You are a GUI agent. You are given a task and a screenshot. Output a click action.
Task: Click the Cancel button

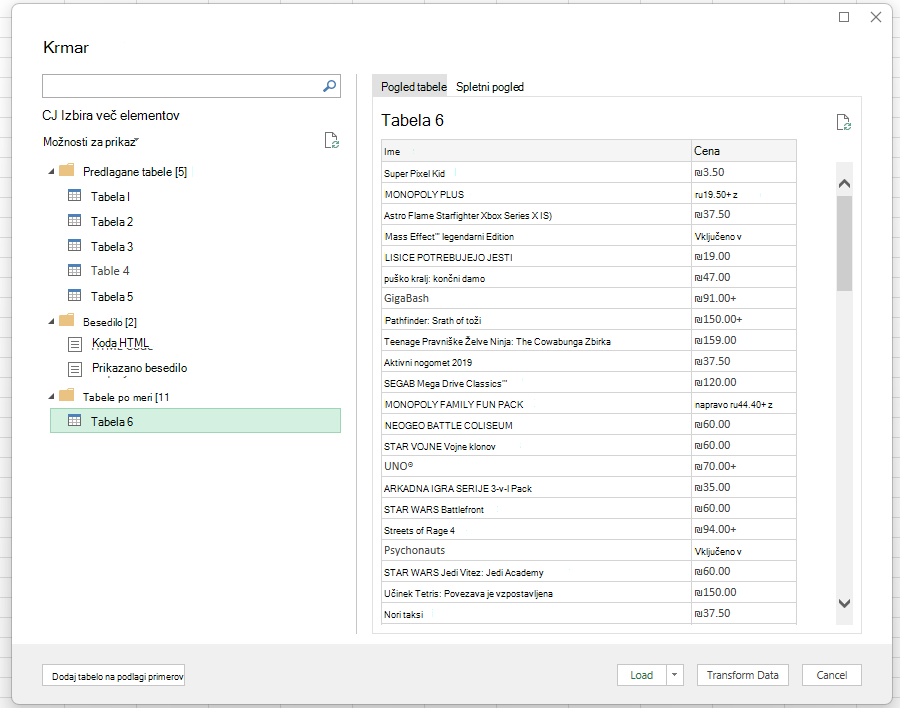832,675
